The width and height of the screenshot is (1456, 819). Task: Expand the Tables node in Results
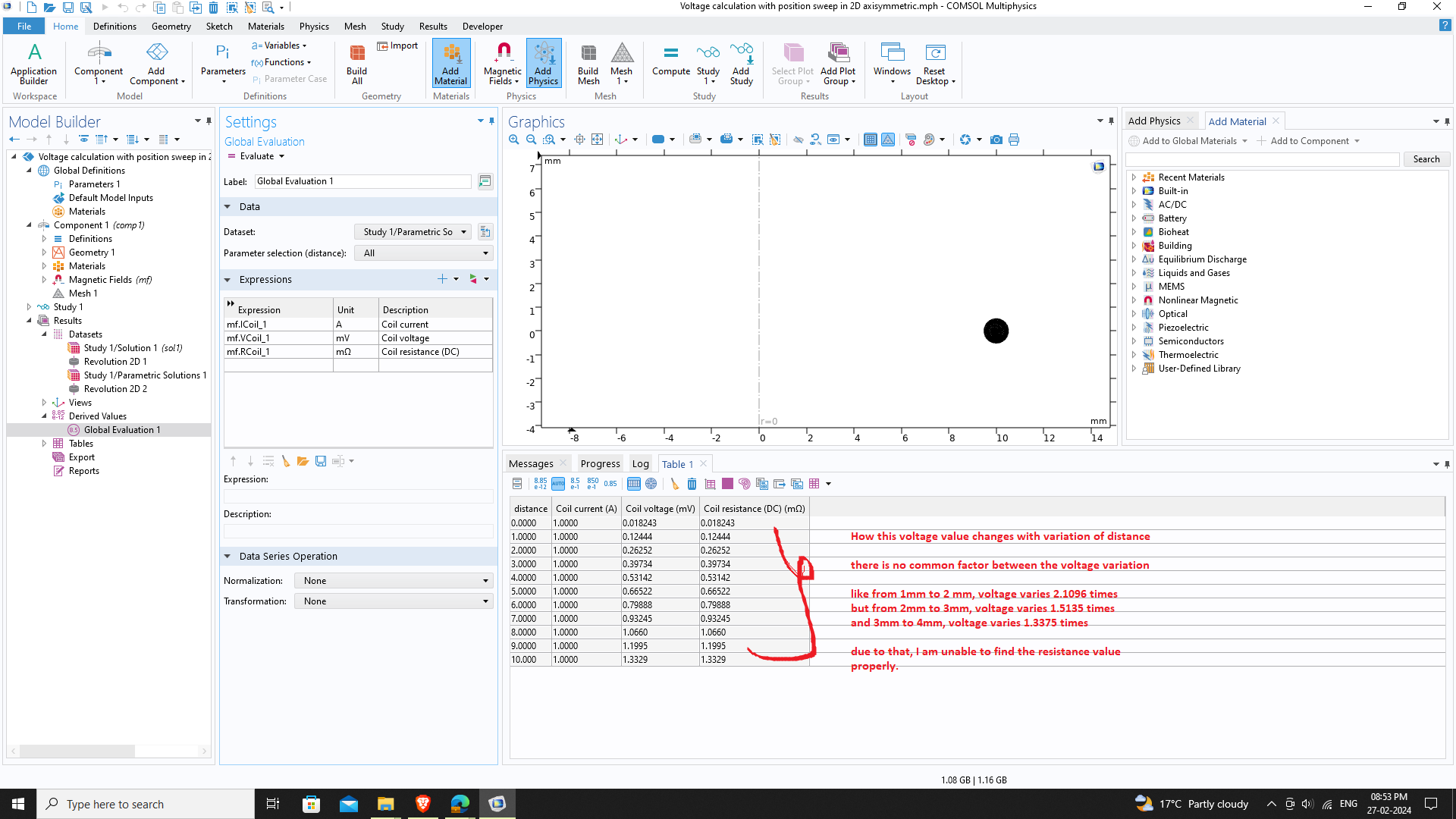click(x=44, y=444)
